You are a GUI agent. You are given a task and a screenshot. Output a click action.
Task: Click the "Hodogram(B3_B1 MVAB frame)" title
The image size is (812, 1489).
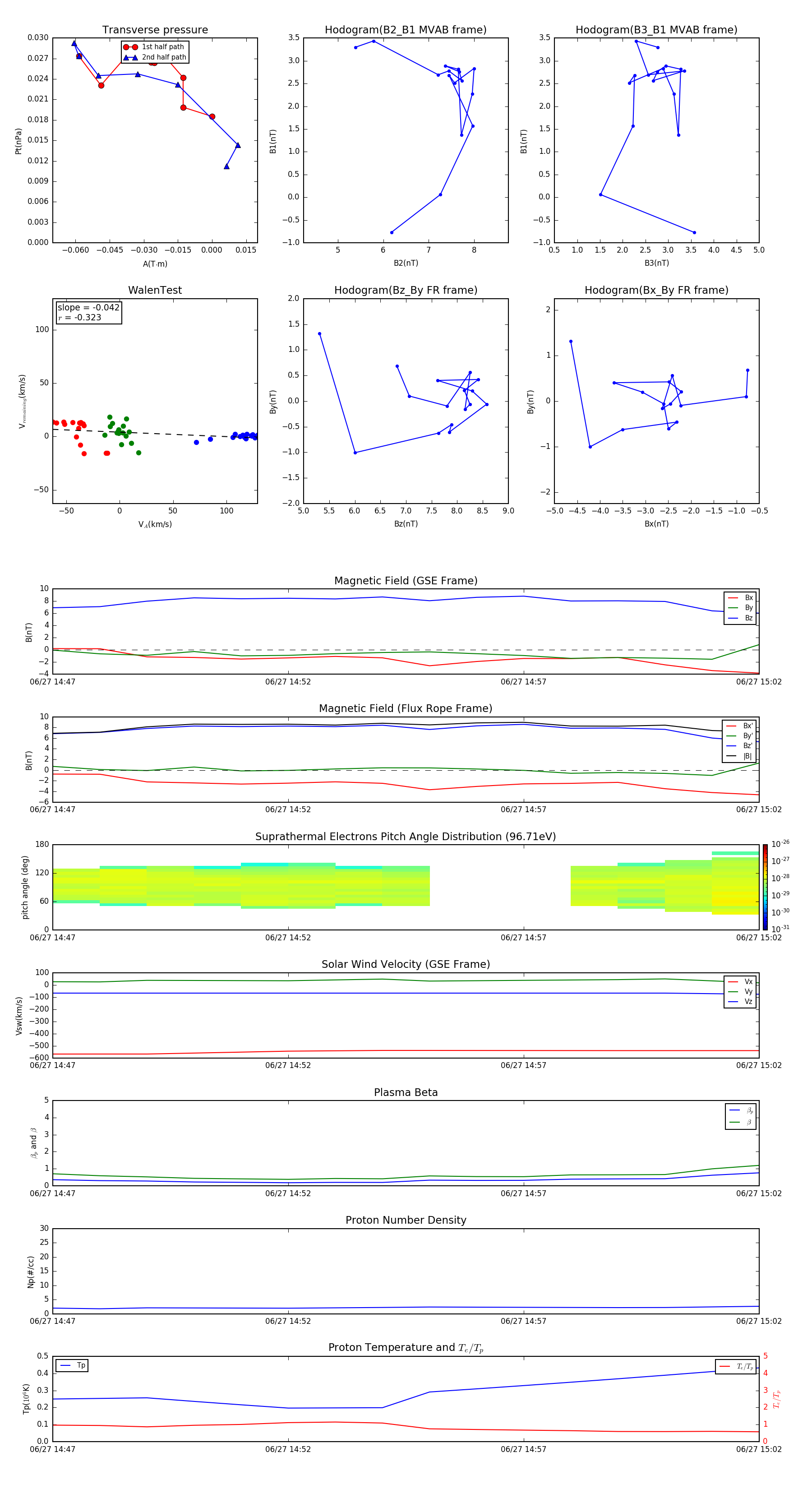click(x=656, y=30)
